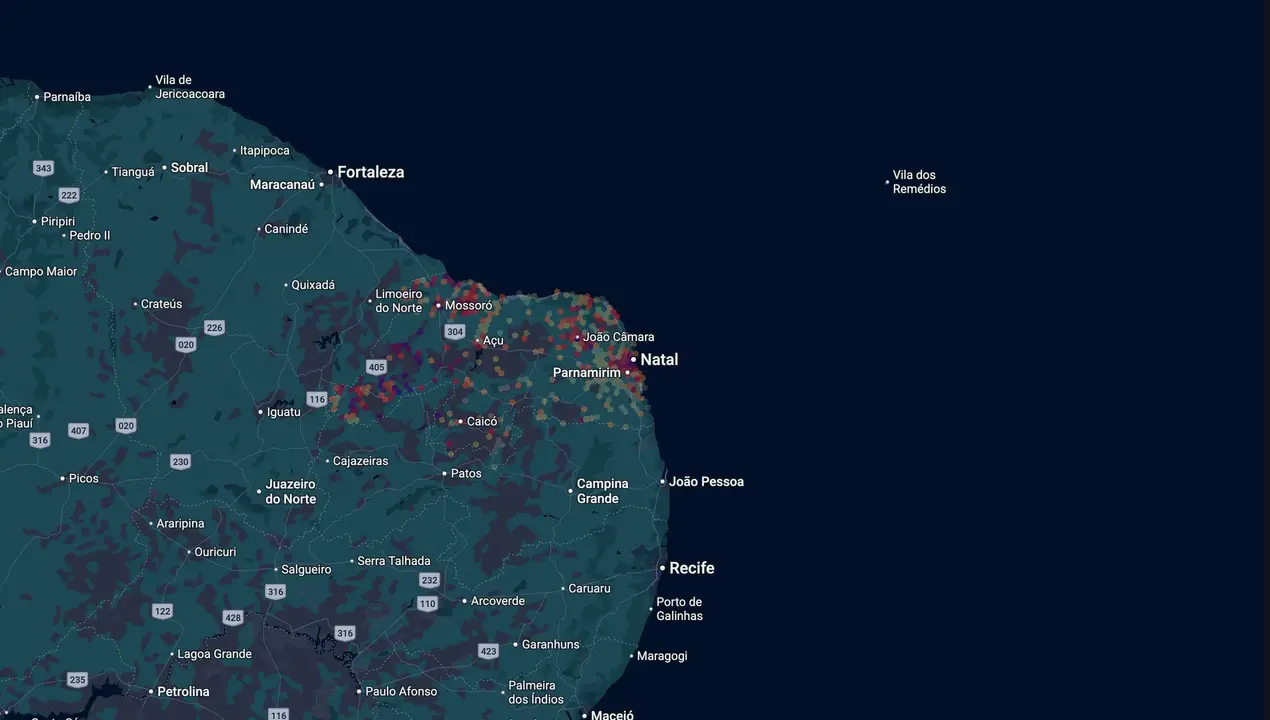This screenshot has width=1270, height=720.
Task: Click the Palmeira dos Índios label
Action: coord(536,693)
